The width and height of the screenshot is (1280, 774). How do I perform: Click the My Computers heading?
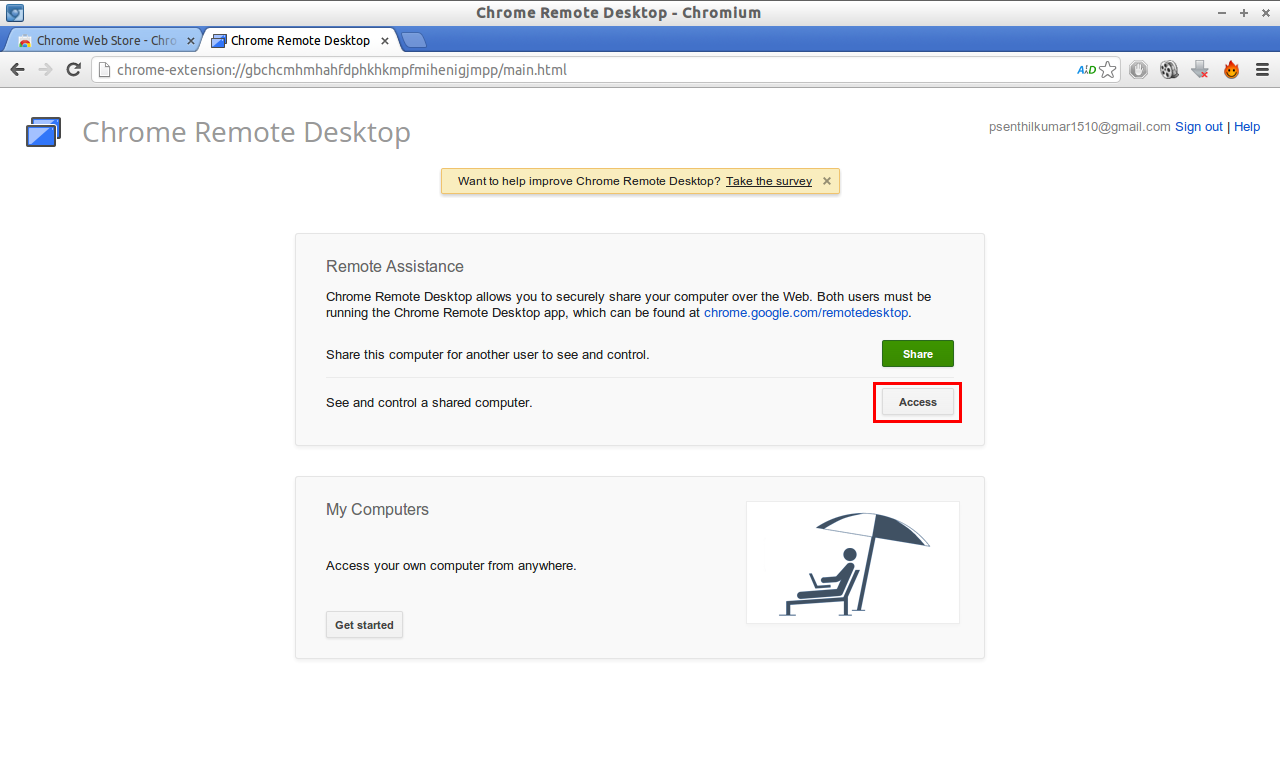coord(377,510)
